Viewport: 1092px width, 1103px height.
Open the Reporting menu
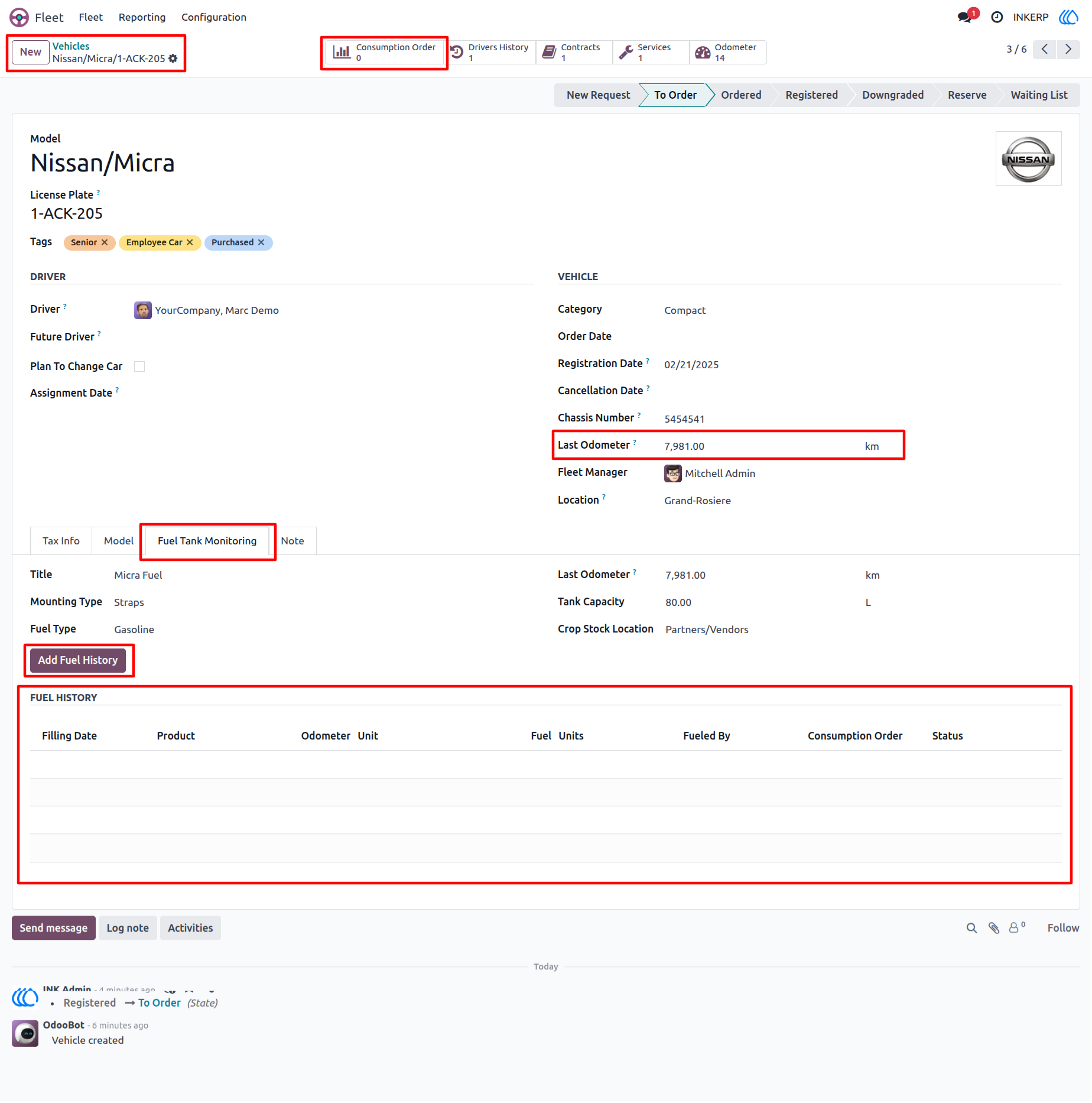[x=142, y=17]
